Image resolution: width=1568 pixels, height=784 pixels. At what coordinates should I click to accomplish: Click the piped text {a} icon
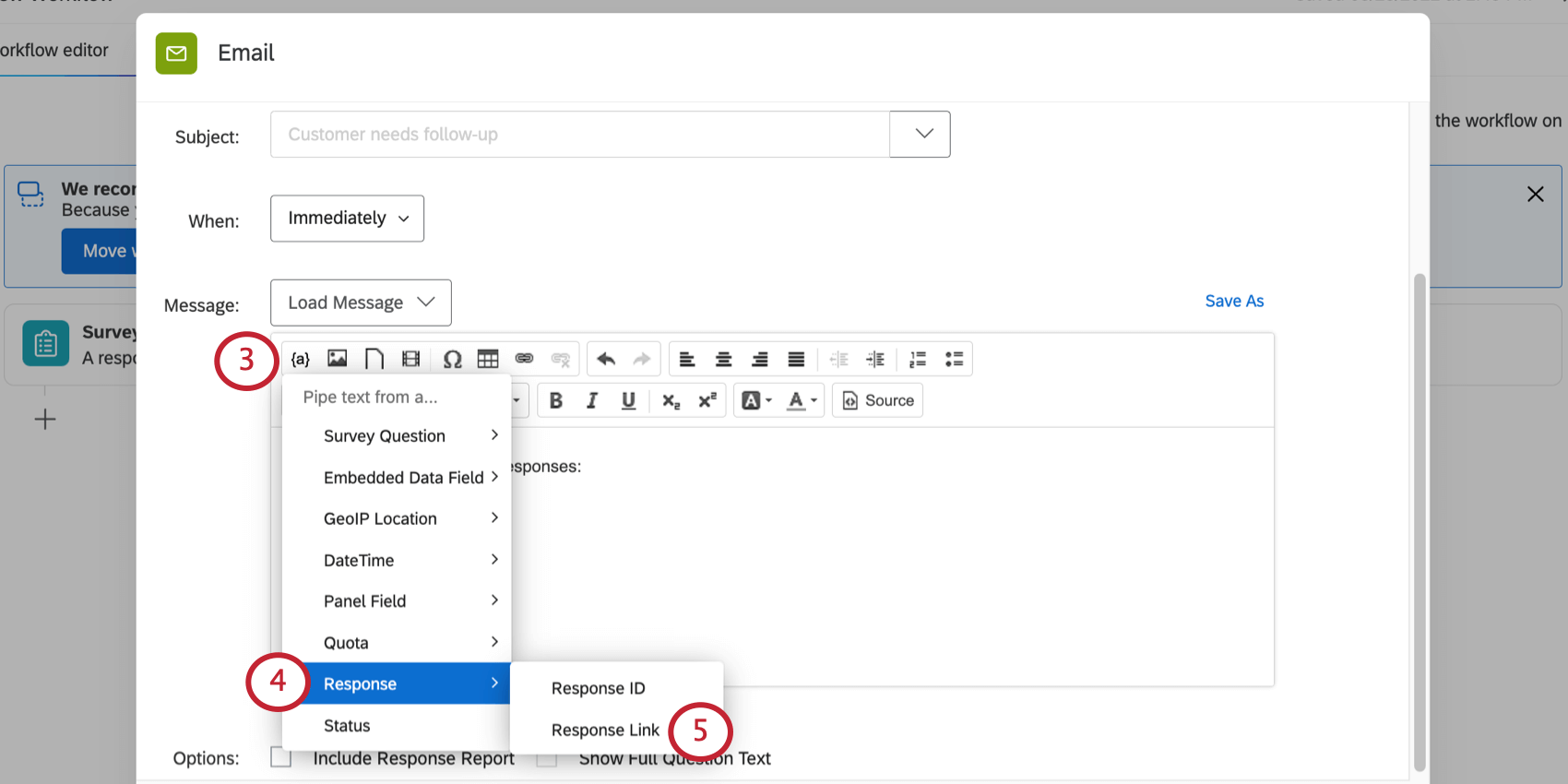point(301,359)
